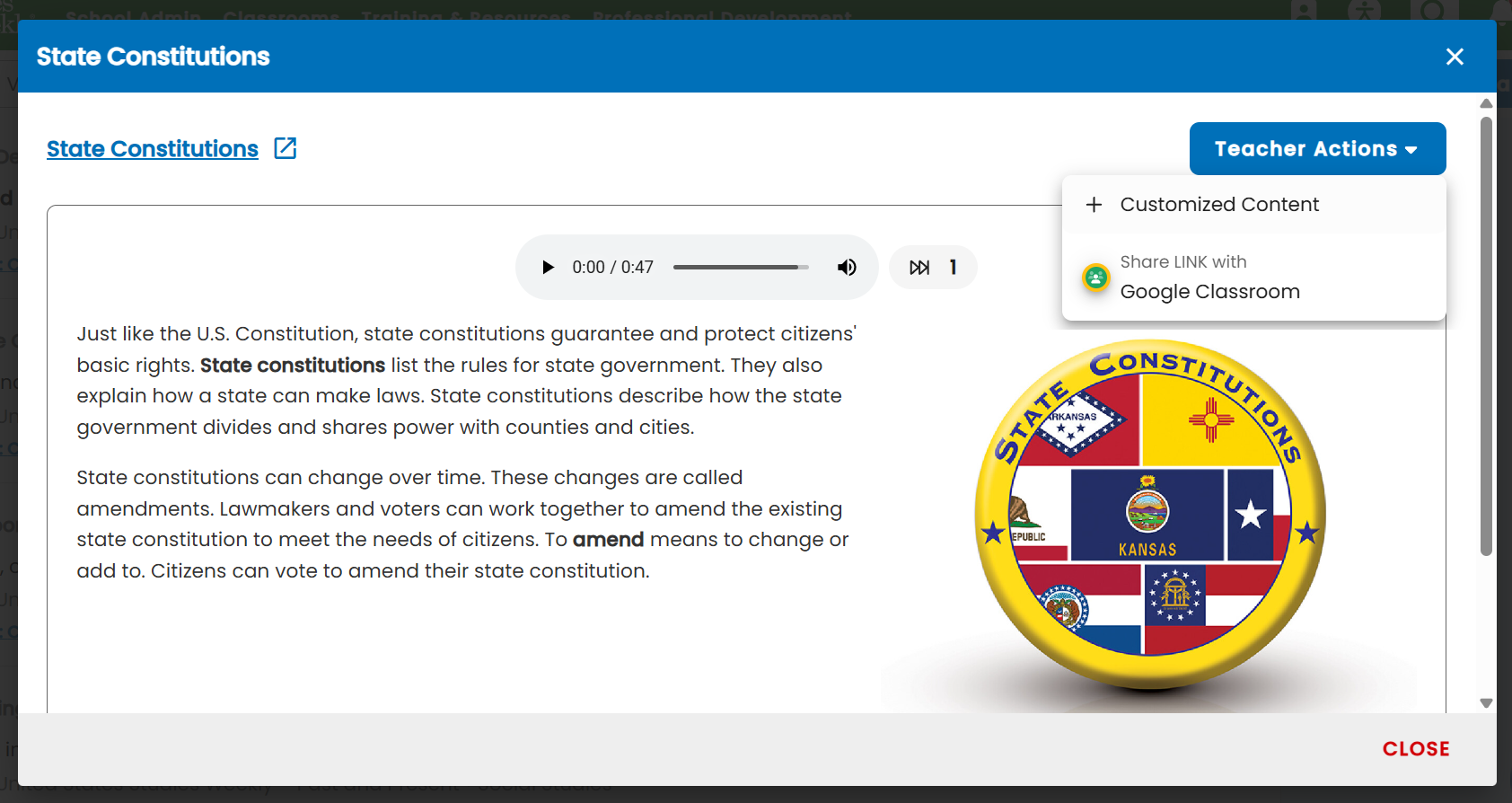This screenshot has height=803, width=1512.
Task: Click the audio section number 1
Action: tap(953, 267)
